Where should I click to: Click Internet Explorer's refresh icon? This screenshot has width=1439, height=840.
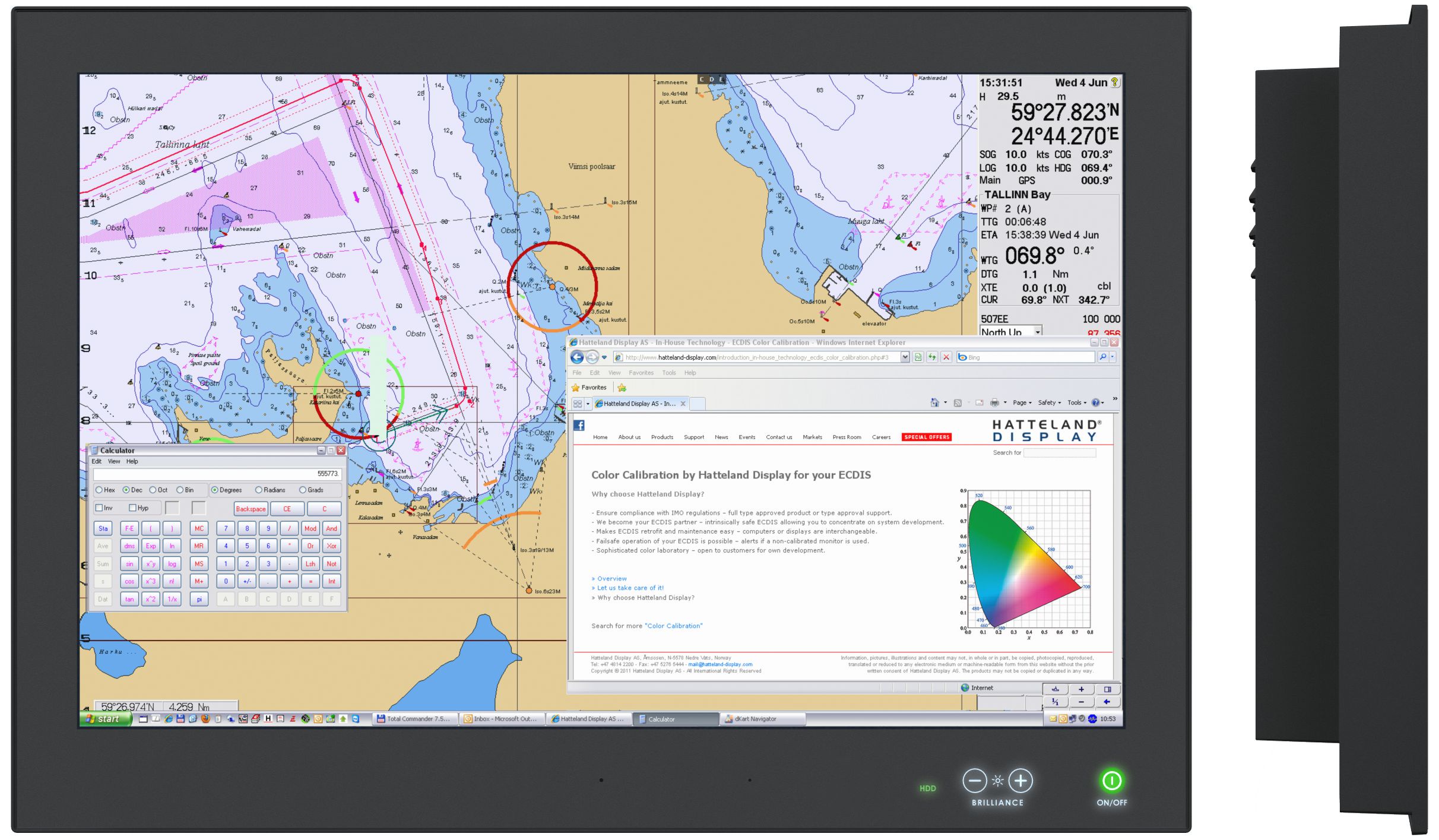tap(932, 357)
